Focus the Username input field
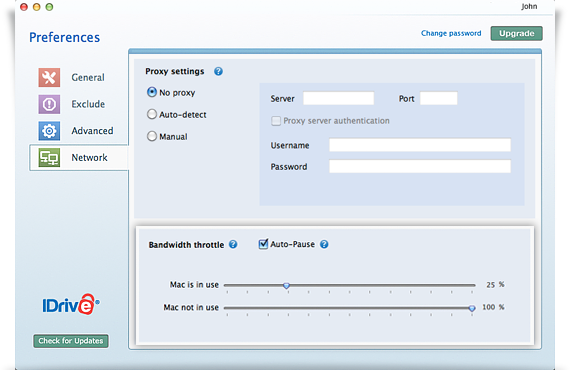 click(x=420, y=145)
